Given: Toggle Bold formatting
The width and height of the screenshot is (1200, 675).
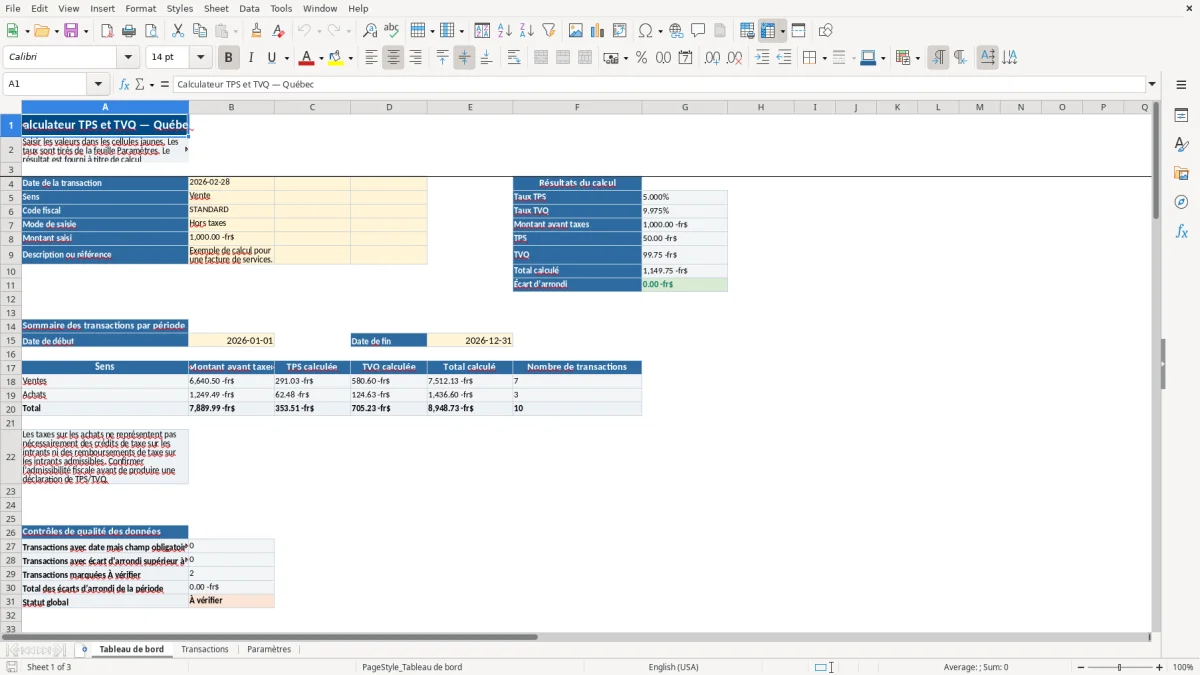Looking at the screenshot, I should click(x=229, y=58).
